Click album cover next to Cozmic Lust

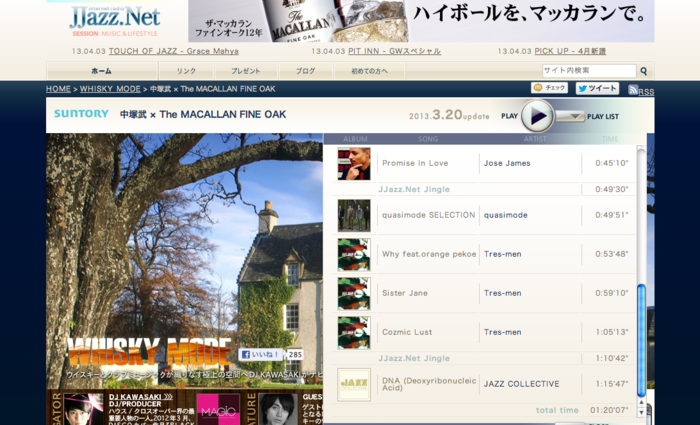coord(354,332)
